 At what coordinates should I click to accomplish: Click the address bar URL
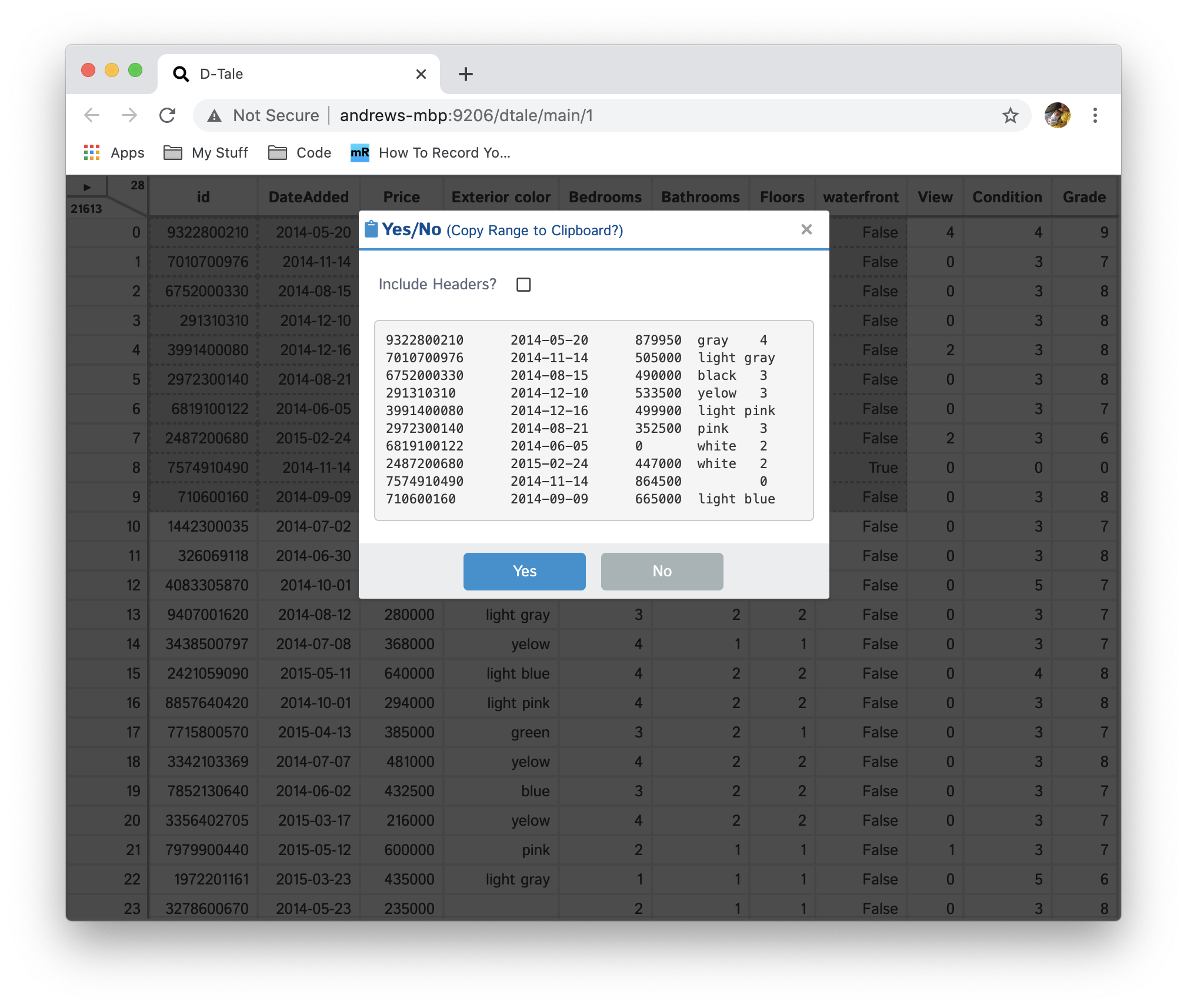coord(466,115)
